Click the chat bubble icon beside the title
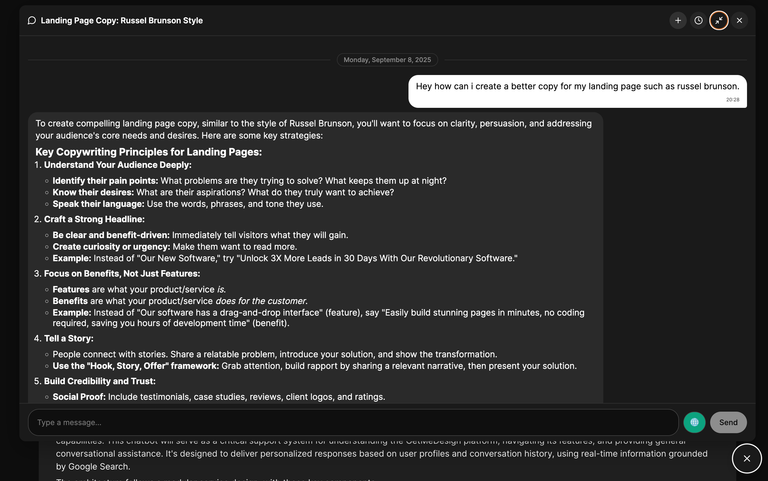The height and width of the screenshot is (481, 768). coord(32,21)
